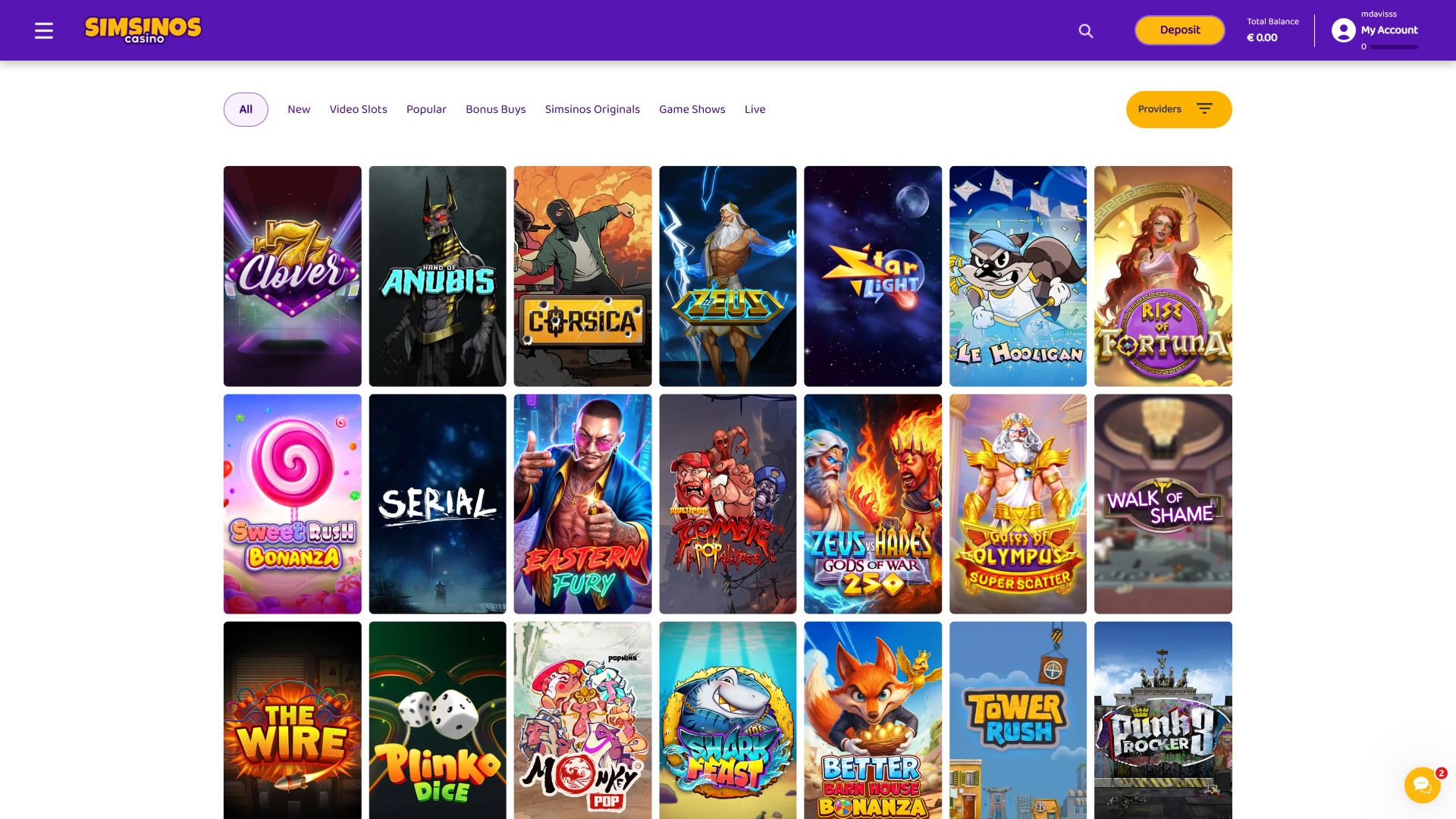1456x819 pixels.
Task: Launch the Rise of Fortuna game
Action: 1163,276
